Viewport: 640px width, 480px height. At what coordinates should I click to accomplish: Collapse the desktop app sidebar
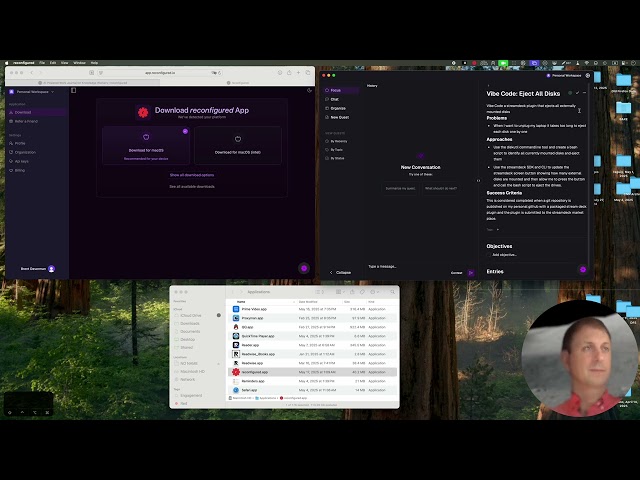(340, 273)
